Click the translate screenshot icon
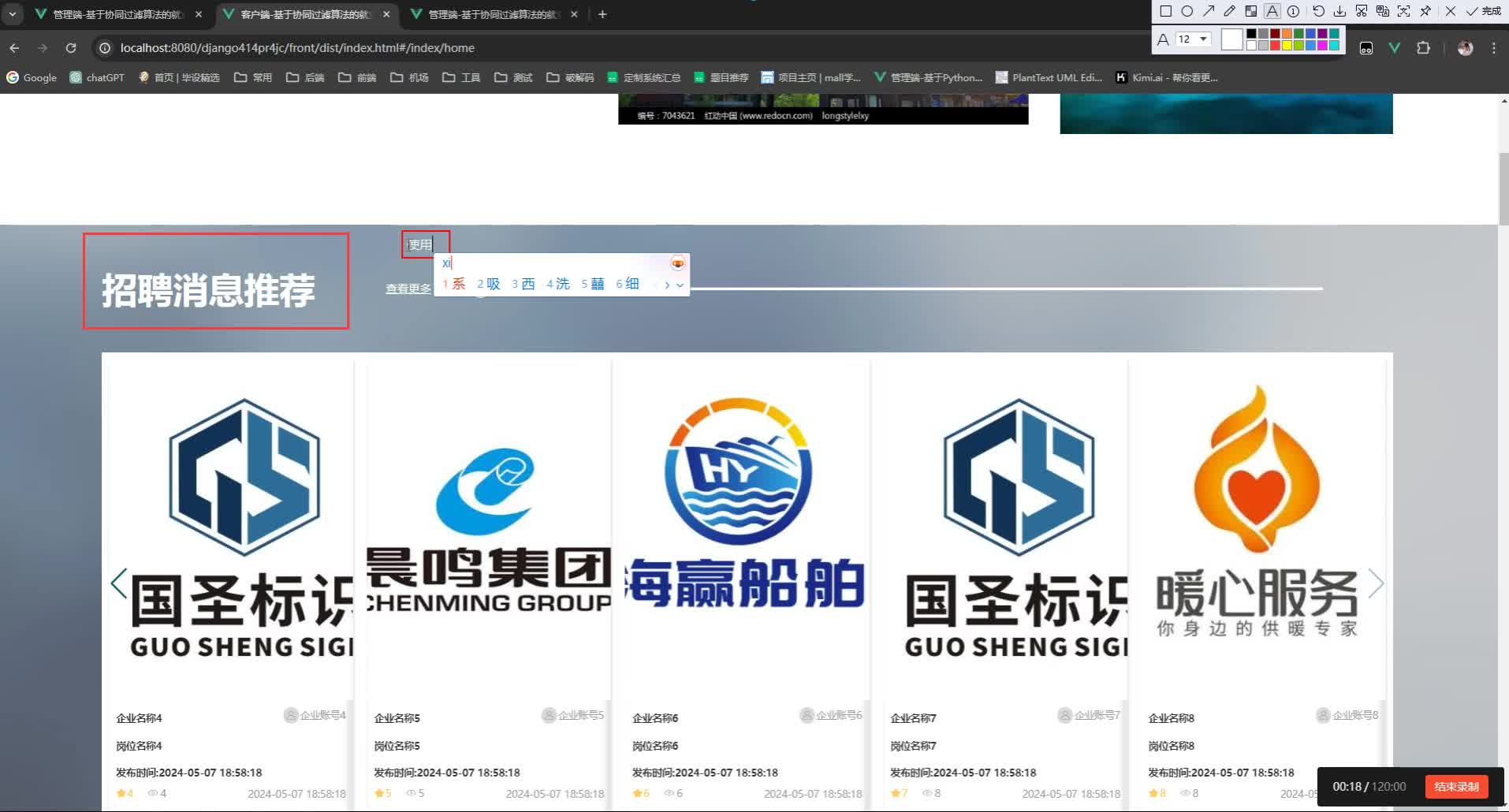Viewport: 1509px width, 812px height. click(1382, 11)
